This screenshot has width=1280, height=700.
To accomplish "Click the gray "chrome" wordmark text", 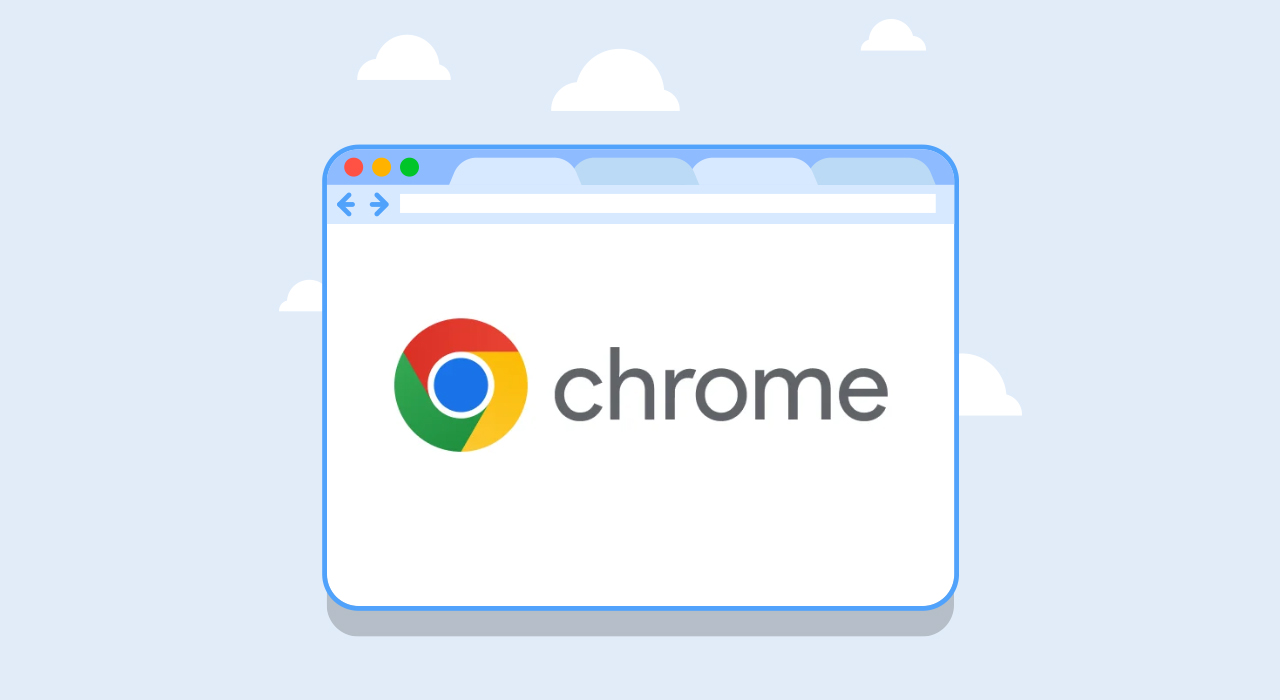I will click(x=721, y=385).
